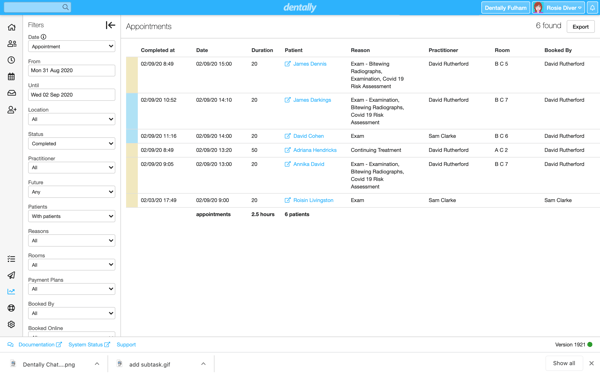The height and width of the screenshot is (375, 600).
Task: Open the Practitioner filter dropdown
Action: (72, 168)
